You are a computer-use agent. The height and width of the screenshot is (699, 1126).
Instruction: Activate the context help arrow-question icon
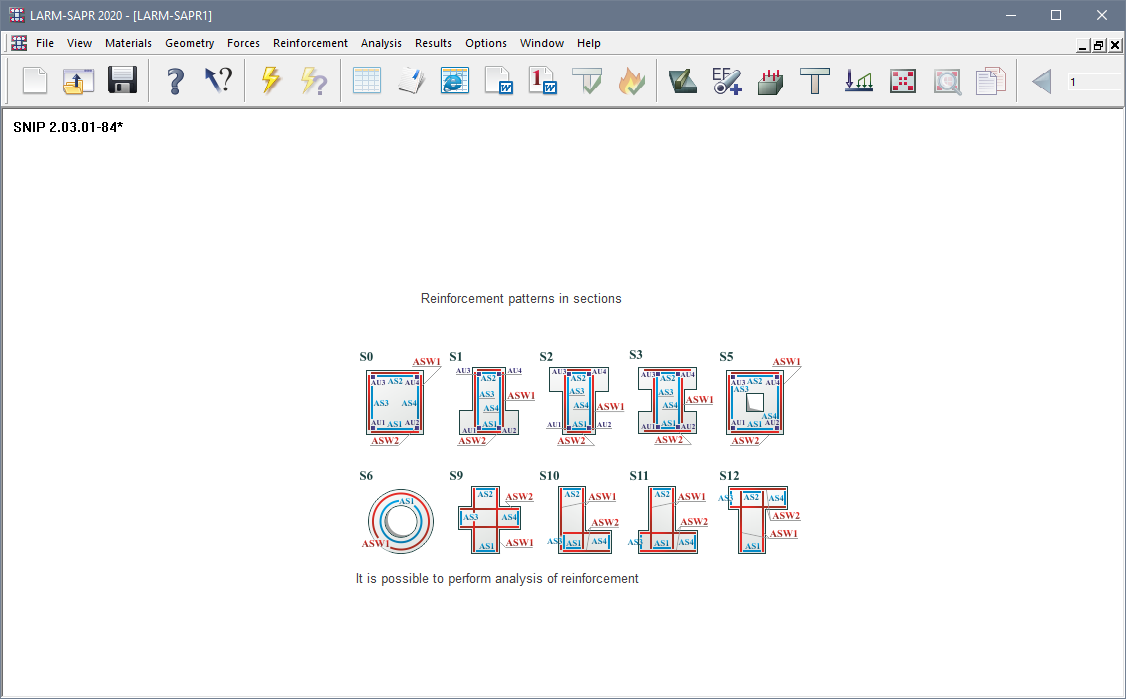(x=218, y=81)
